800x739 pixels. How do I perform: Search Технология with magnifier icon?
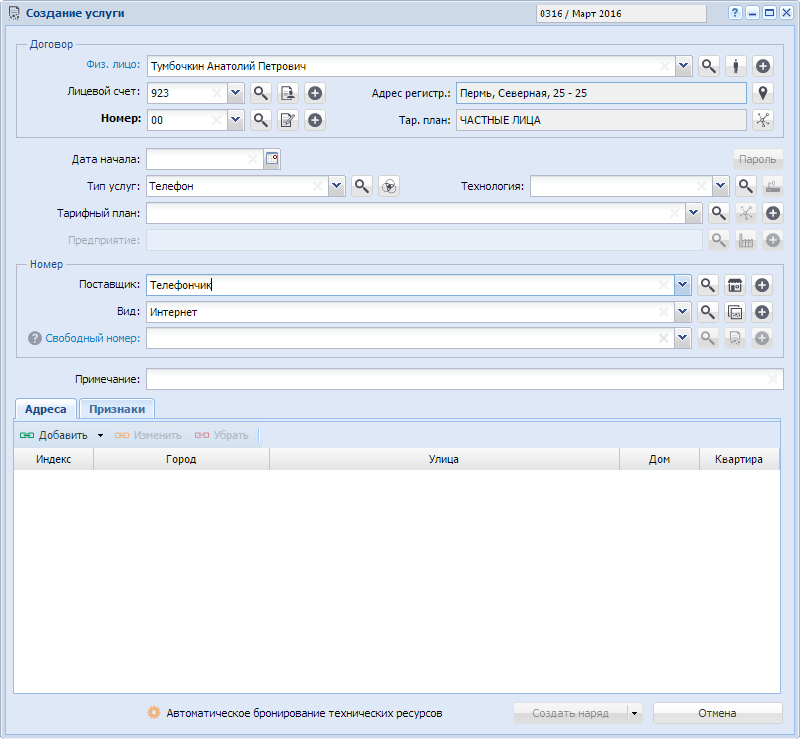745,186
